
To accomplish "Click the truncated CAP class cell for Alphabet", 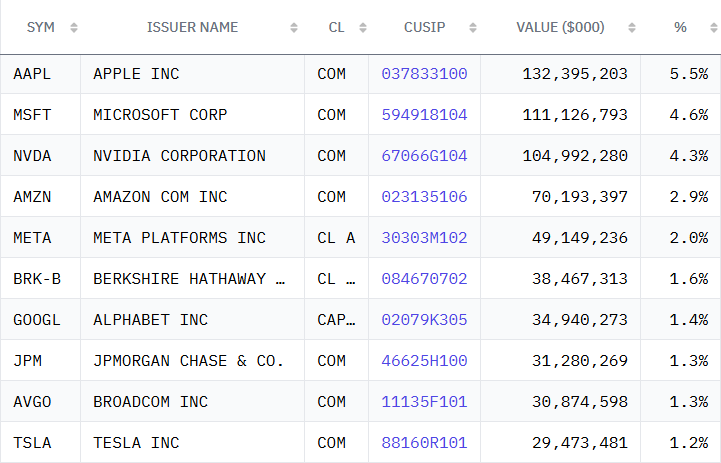I will 336,320.
